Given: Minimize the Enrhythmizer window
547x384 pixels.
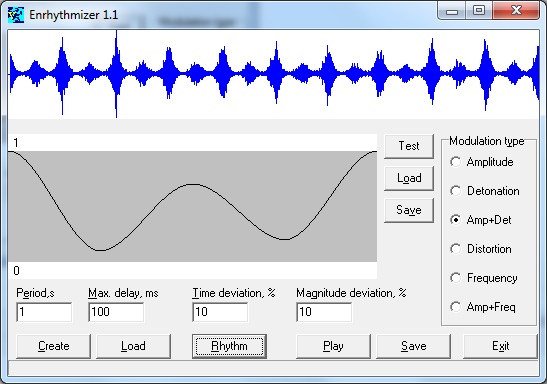Looking at the screenshot, I should pos(452,11).
